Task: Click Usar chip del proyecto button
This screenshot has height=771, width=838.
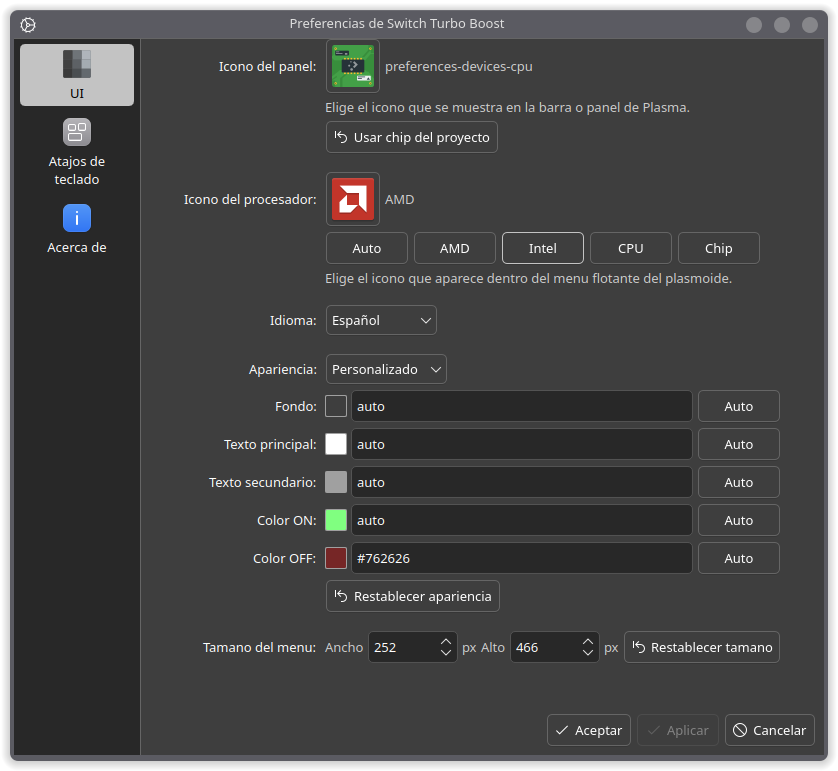Action: (x=412, y=137)
